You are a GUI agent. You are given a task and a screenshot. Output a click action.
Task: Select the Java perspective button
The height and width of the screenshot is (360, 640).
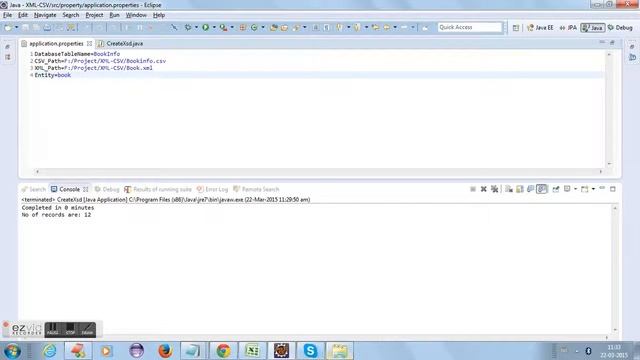click(x=593, y=27)
